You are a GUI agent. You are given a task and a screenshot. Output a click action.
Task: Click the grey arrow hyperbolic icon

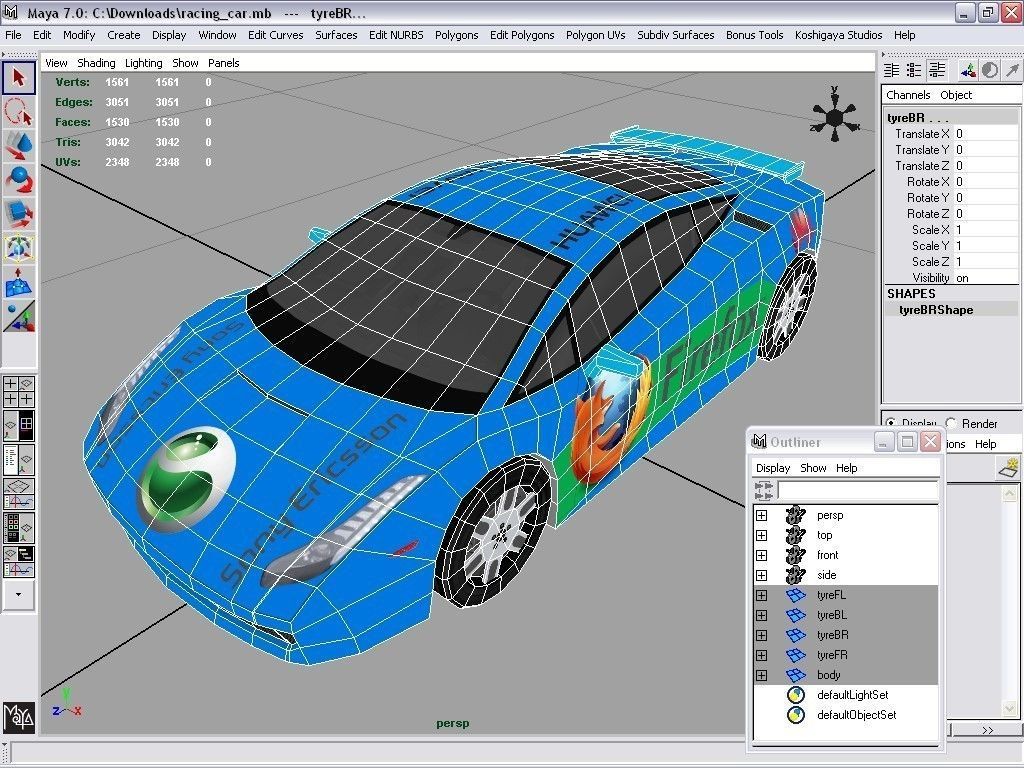click(x=1012, y=70)
